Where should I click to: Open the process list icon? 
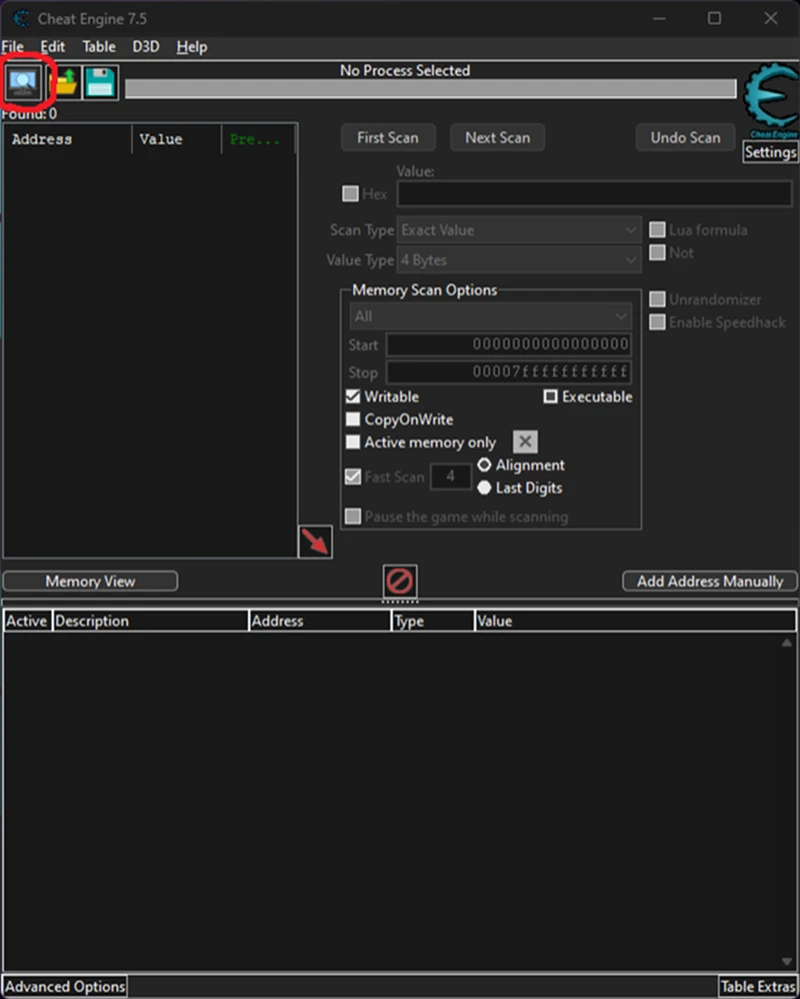pos(24,82)
